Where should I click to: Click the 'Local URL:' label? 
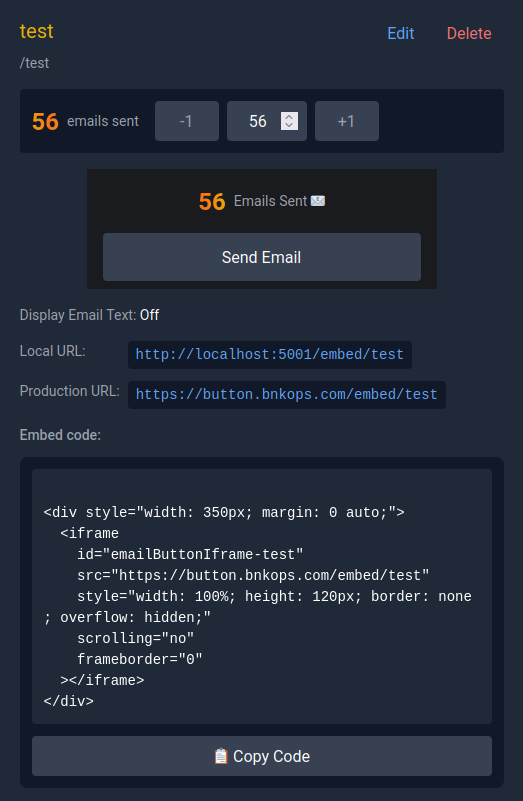tap(53, 351)
